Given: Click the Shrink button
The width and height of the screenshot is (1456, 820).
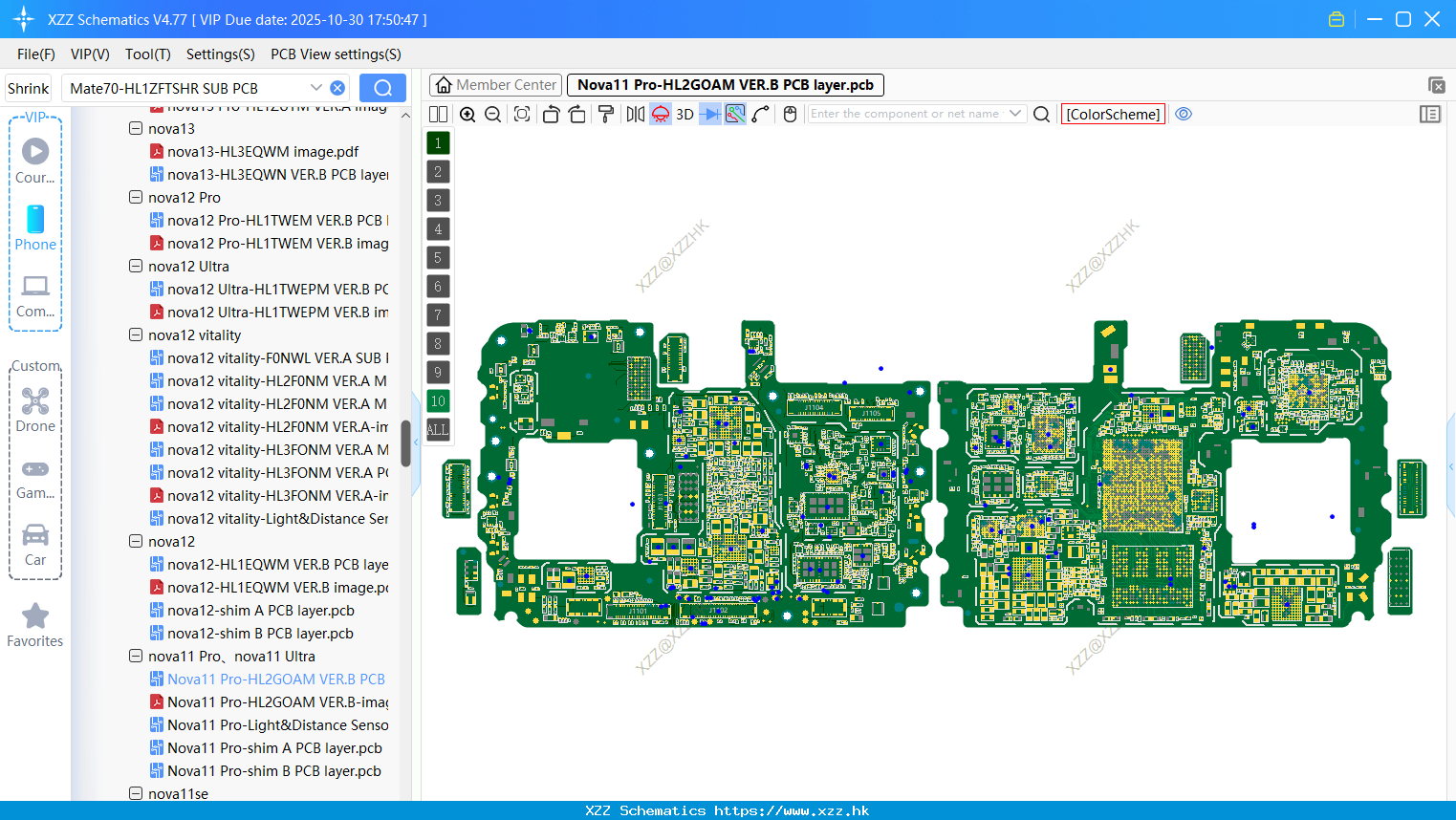Looking at the screenshot, I should (x=28, y=88).
